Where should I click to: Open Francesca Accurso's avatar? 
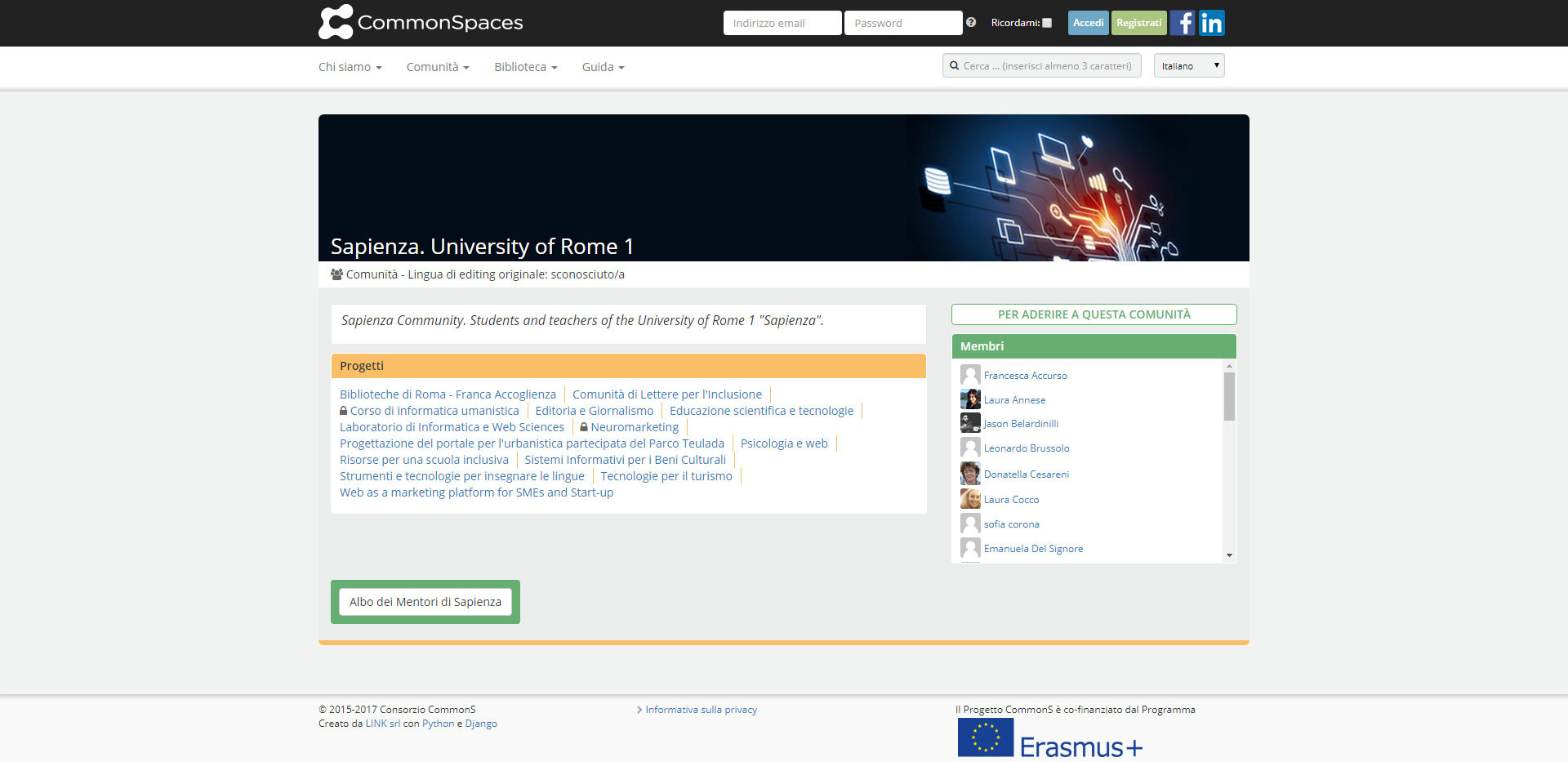[970, 375]
